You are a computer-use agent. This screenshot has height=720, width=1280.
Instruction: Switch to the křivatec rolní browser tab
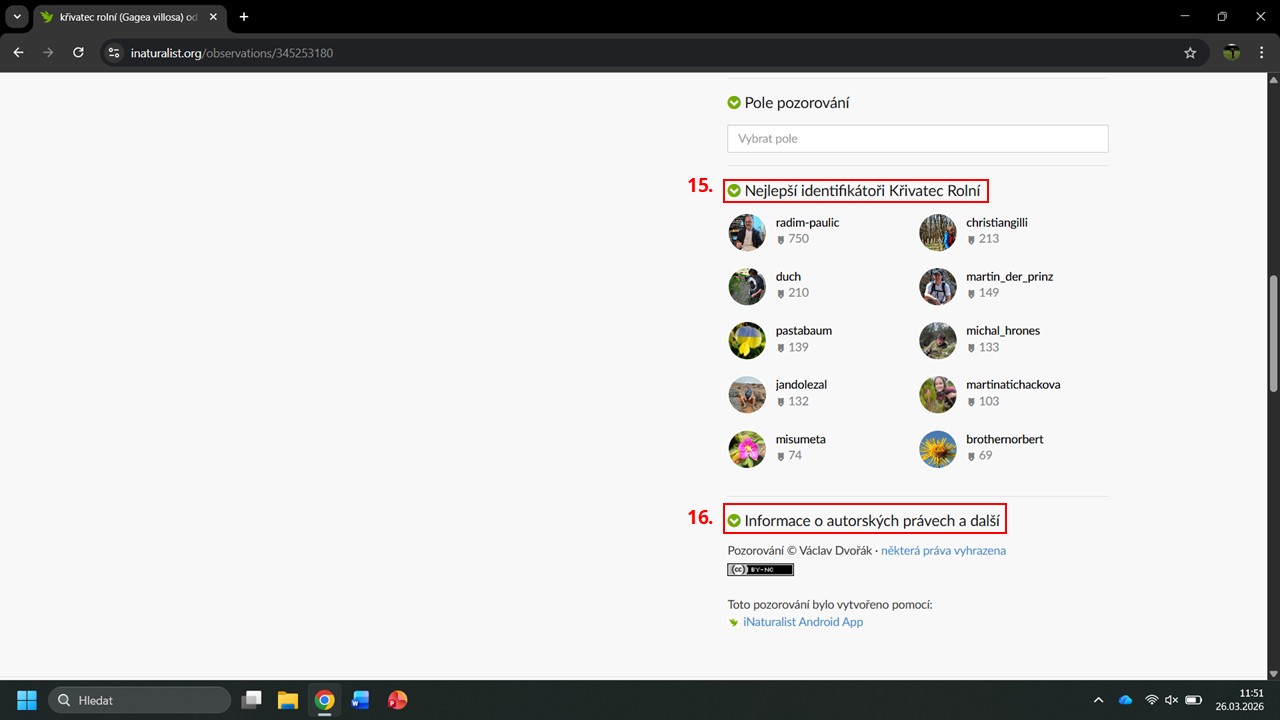[120, 17]
